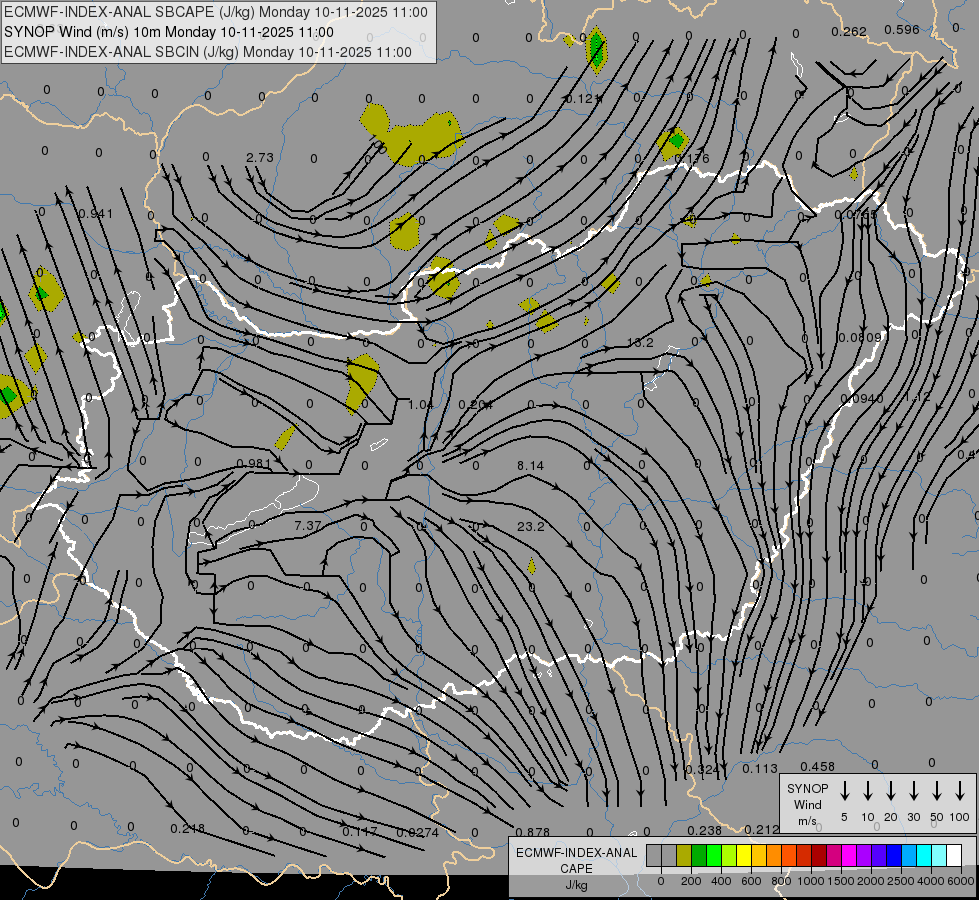Click the map value 1.12

[x=917, y=397]
